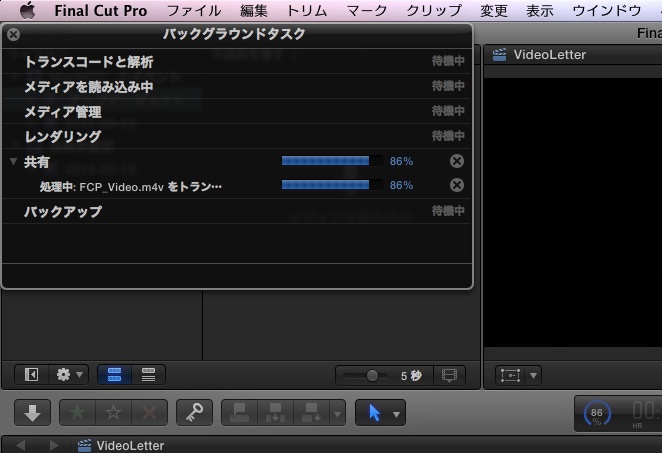Open the keyword editor key button

[194, 412]
